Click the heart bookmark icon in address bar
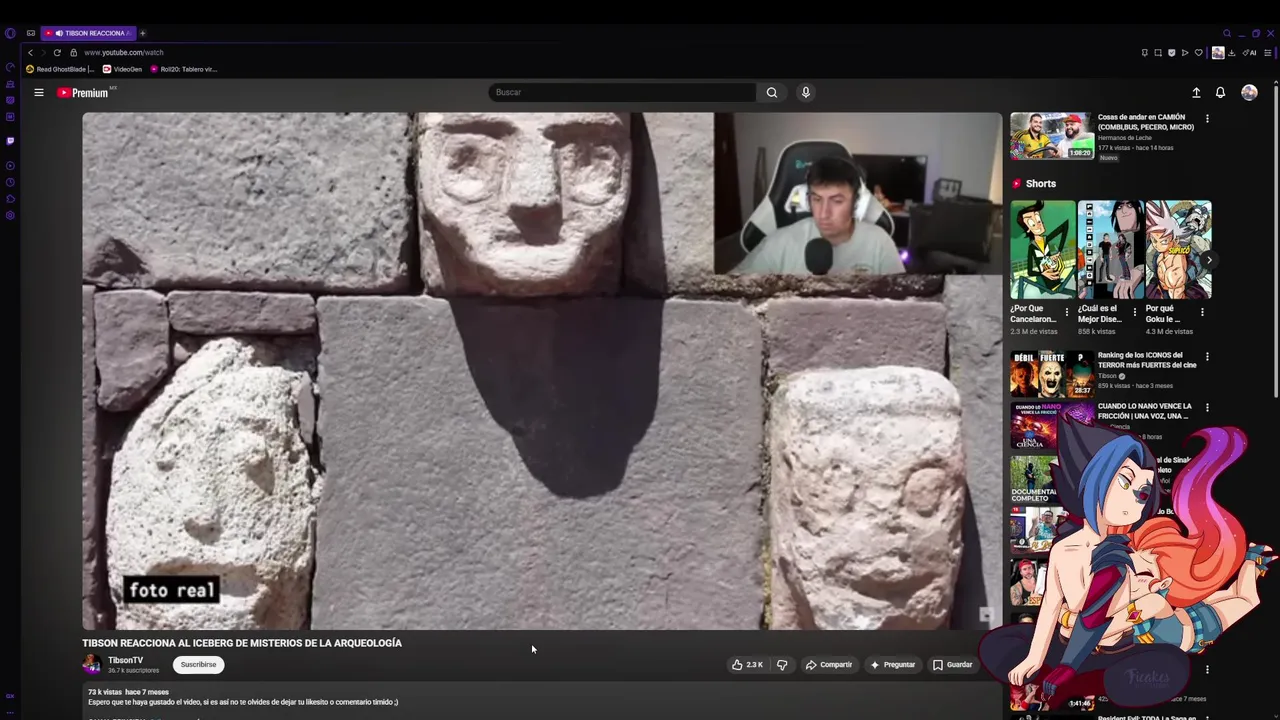Viewport: 1280px width, 720px height. 1199,52
